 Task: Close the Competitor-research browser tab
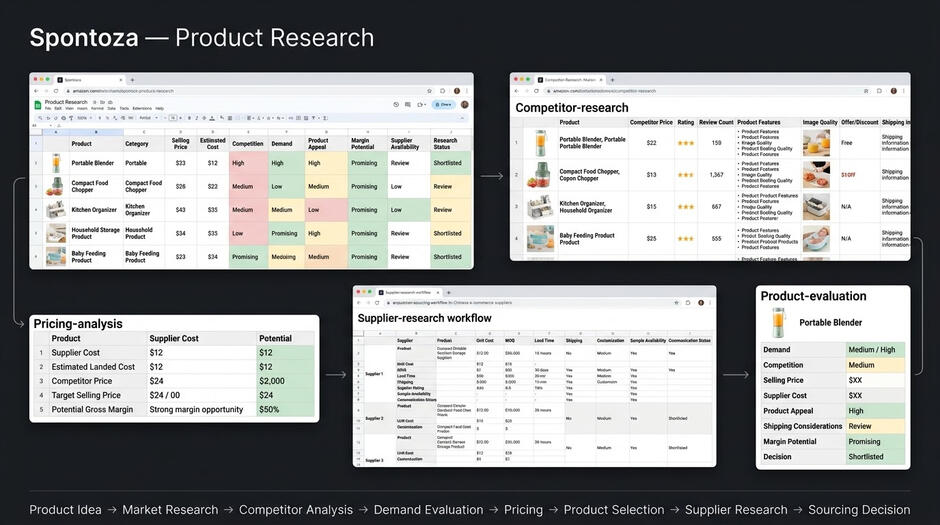[602, 80]
